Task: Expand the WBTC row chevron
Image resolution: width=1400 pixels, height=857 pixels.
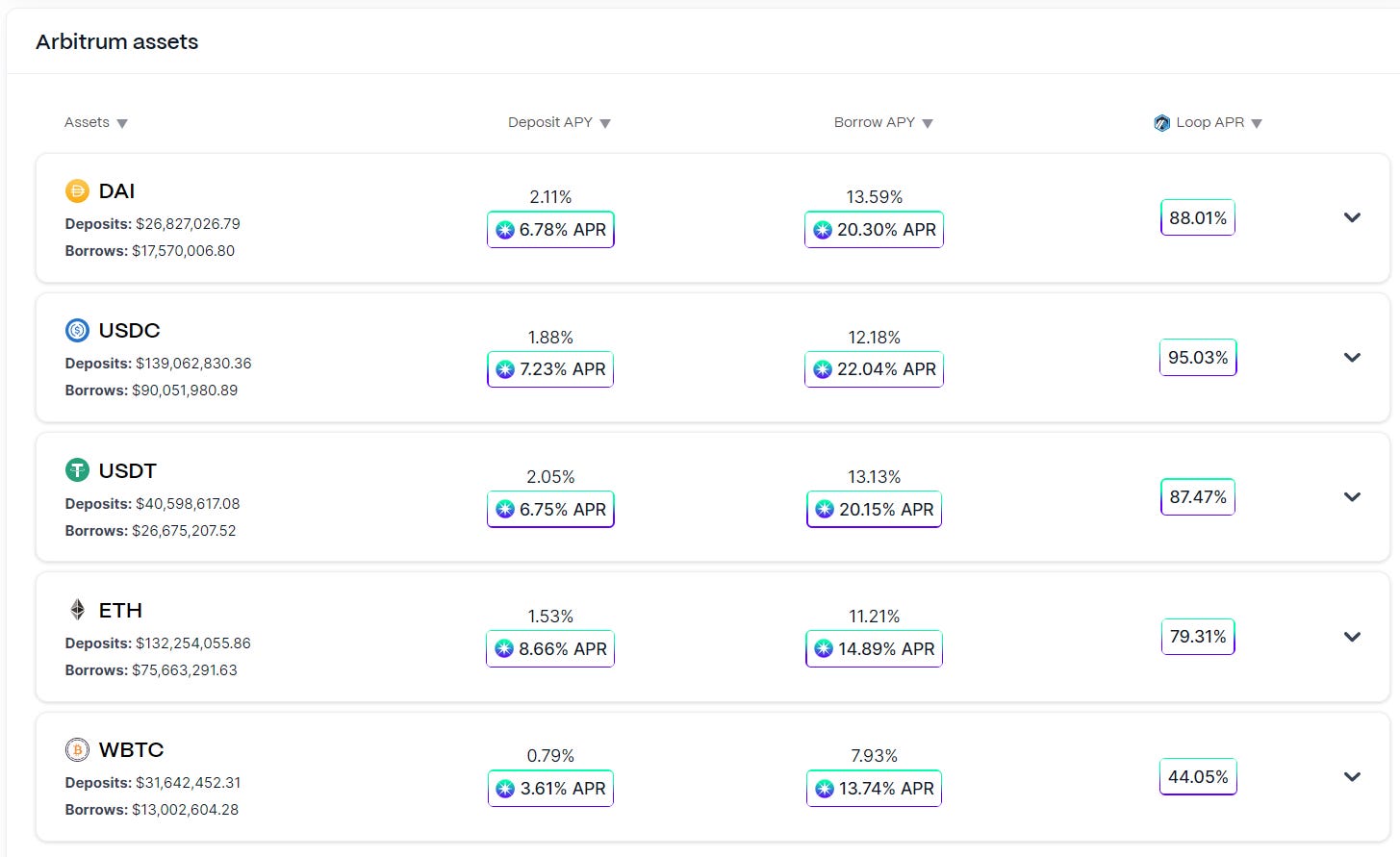Action: click(1352, 776)
